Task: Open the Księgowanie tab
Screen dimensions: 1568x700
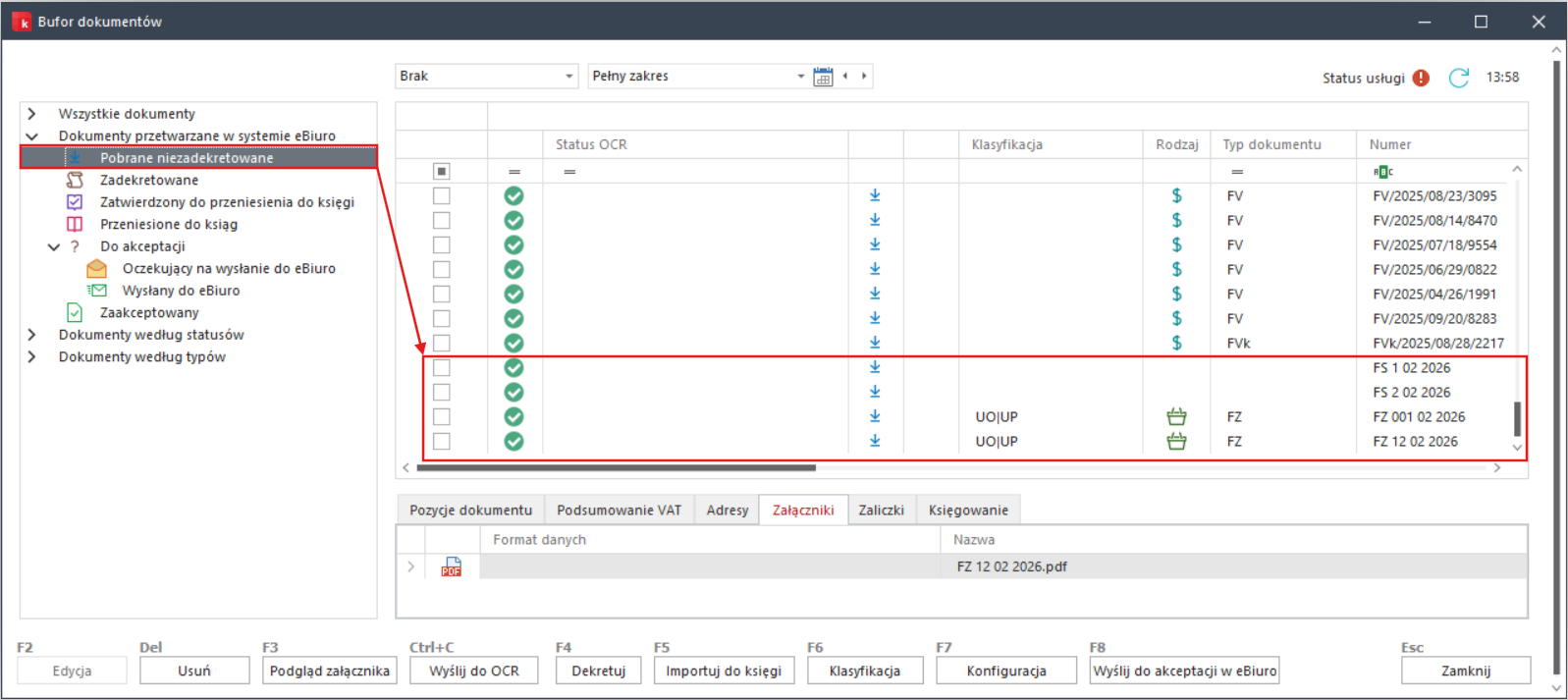Action: pos(967,510)
